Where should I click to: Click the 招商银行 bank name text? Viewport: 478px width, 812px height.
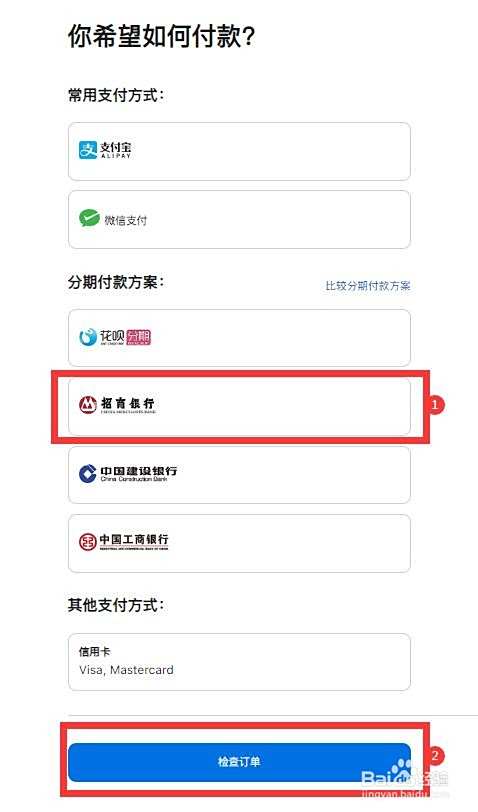click(127, 403)
